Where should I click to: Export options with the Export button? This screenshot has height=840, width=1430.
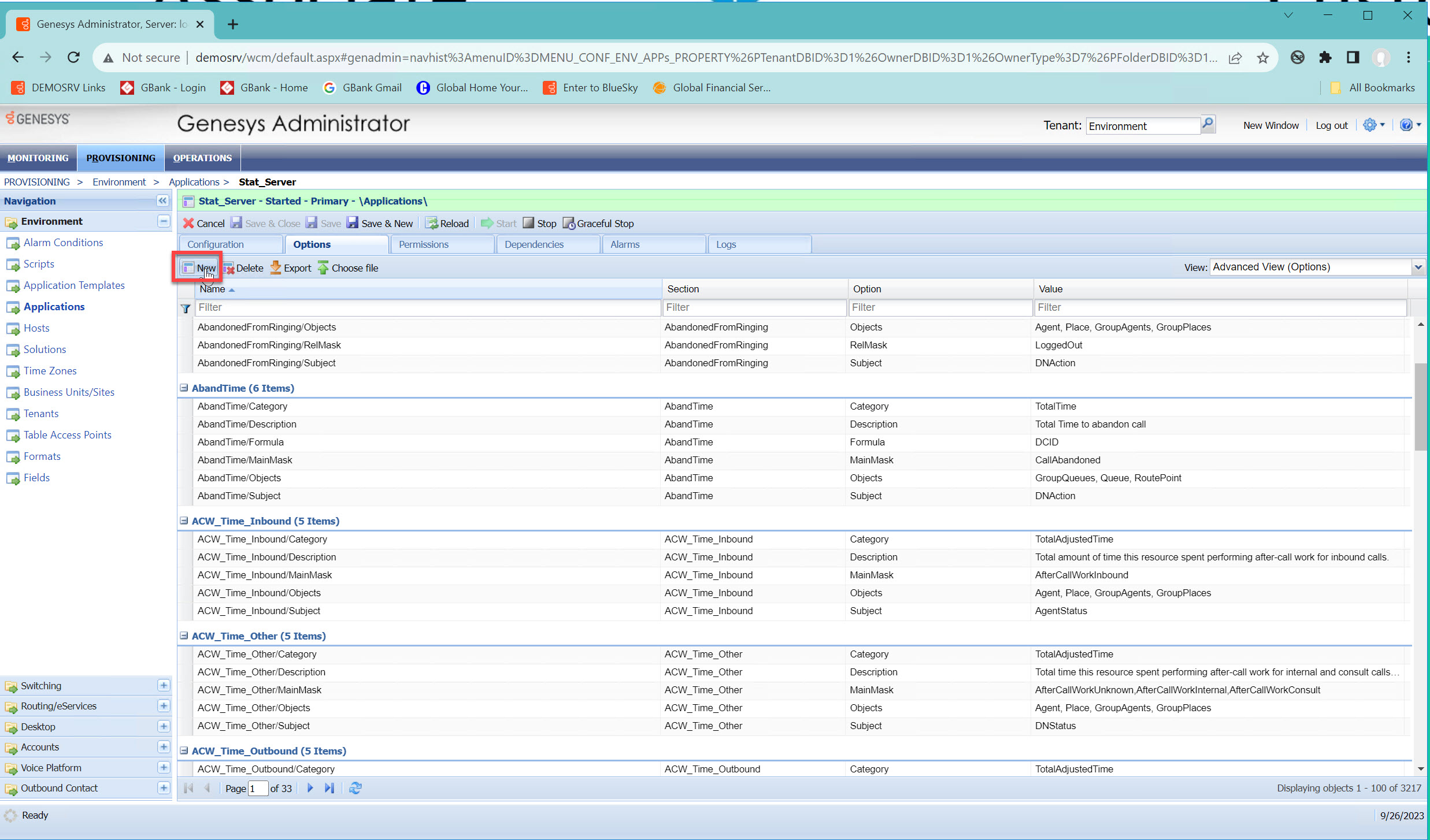[291, 268]
